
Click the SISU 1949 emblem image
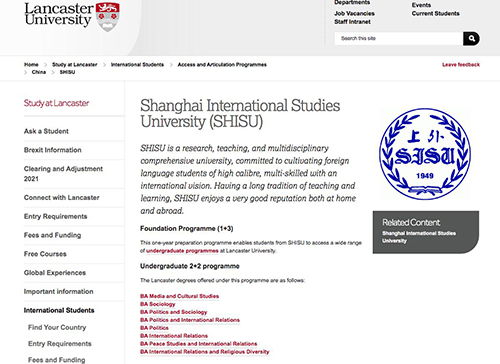point(425,154)
